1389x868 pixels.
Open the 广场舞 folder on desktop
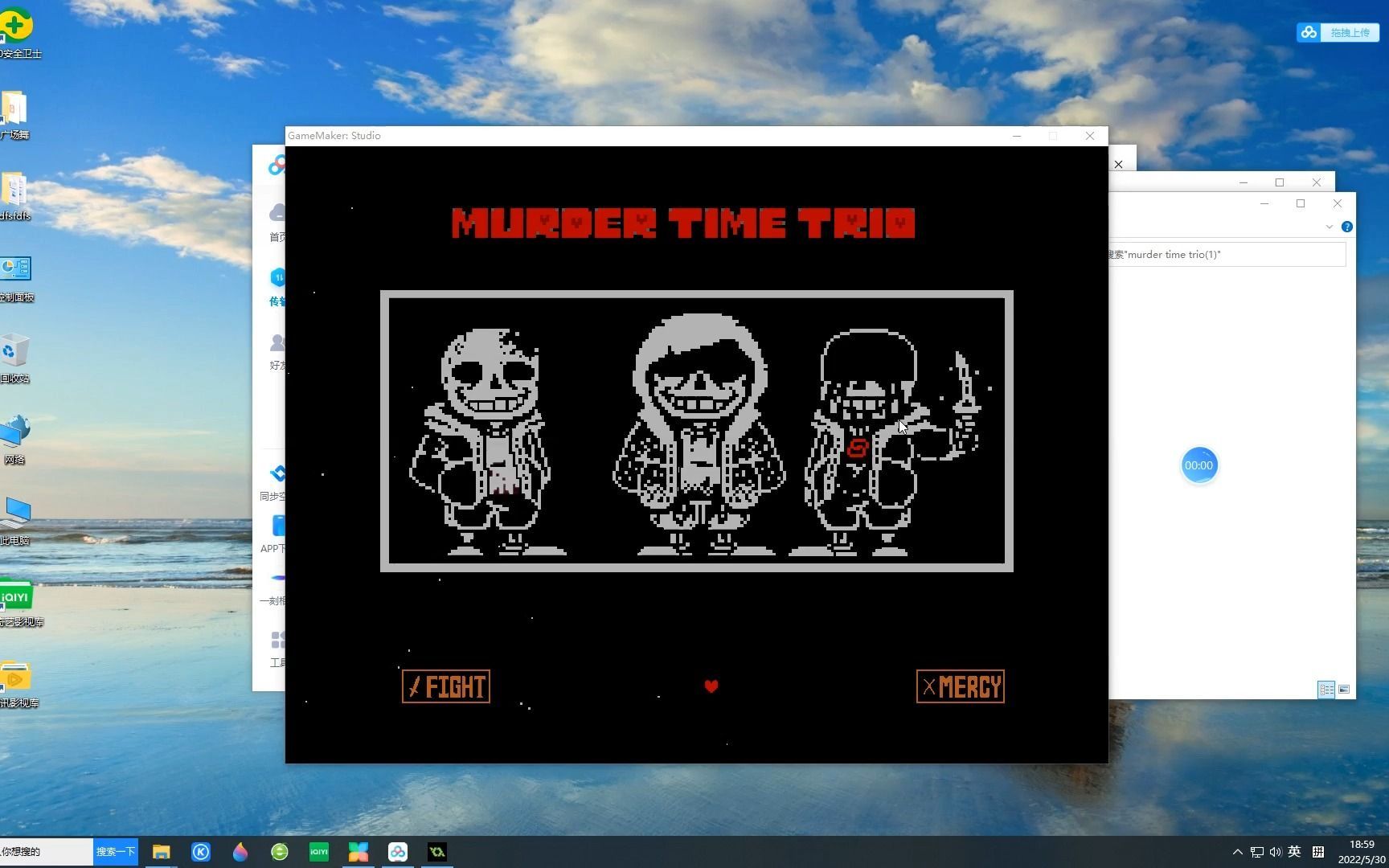click(x=14, y=116)
